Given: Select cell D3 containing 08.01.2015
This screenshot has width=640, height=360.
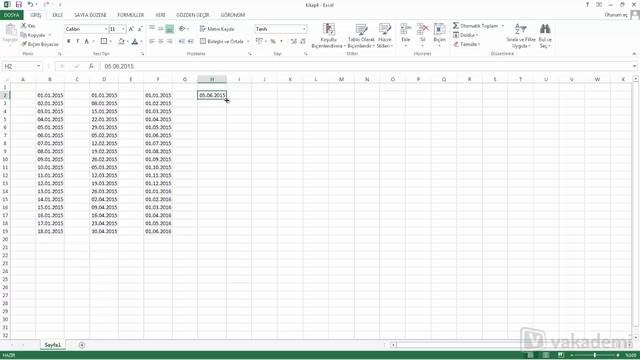Looking at the screenshot, I should pyautogui.click(x=104, y=103).
